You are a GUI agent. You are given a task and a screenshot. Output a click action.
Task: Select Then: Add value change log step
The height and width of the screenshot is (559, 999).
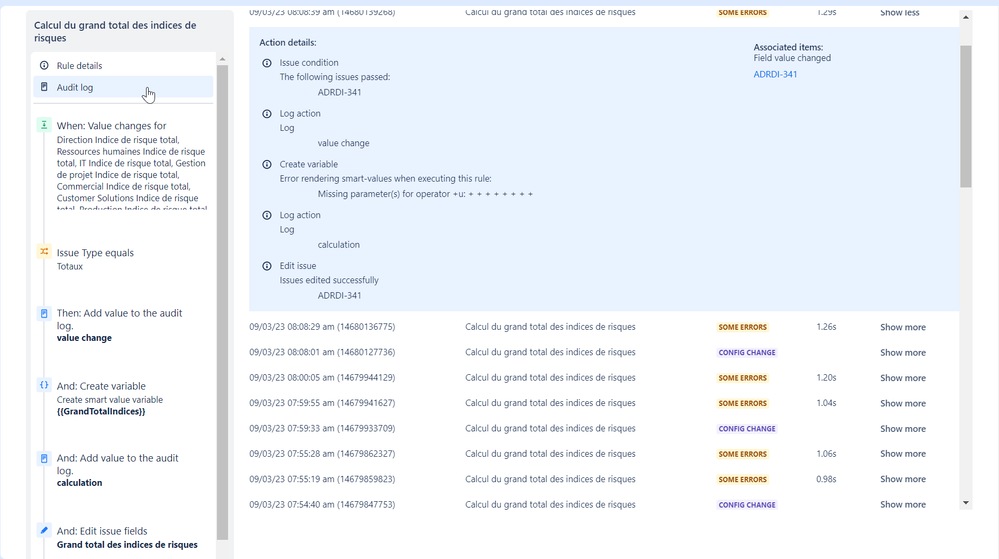(x=125, y=325)
